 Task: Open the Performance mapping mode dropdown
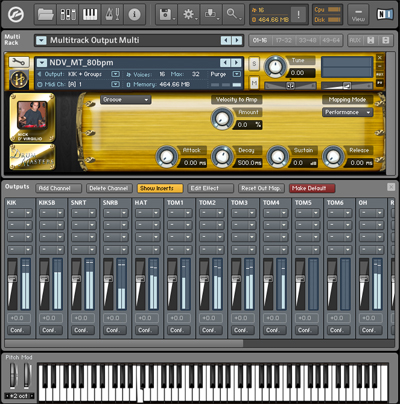[x=347, y=112]
